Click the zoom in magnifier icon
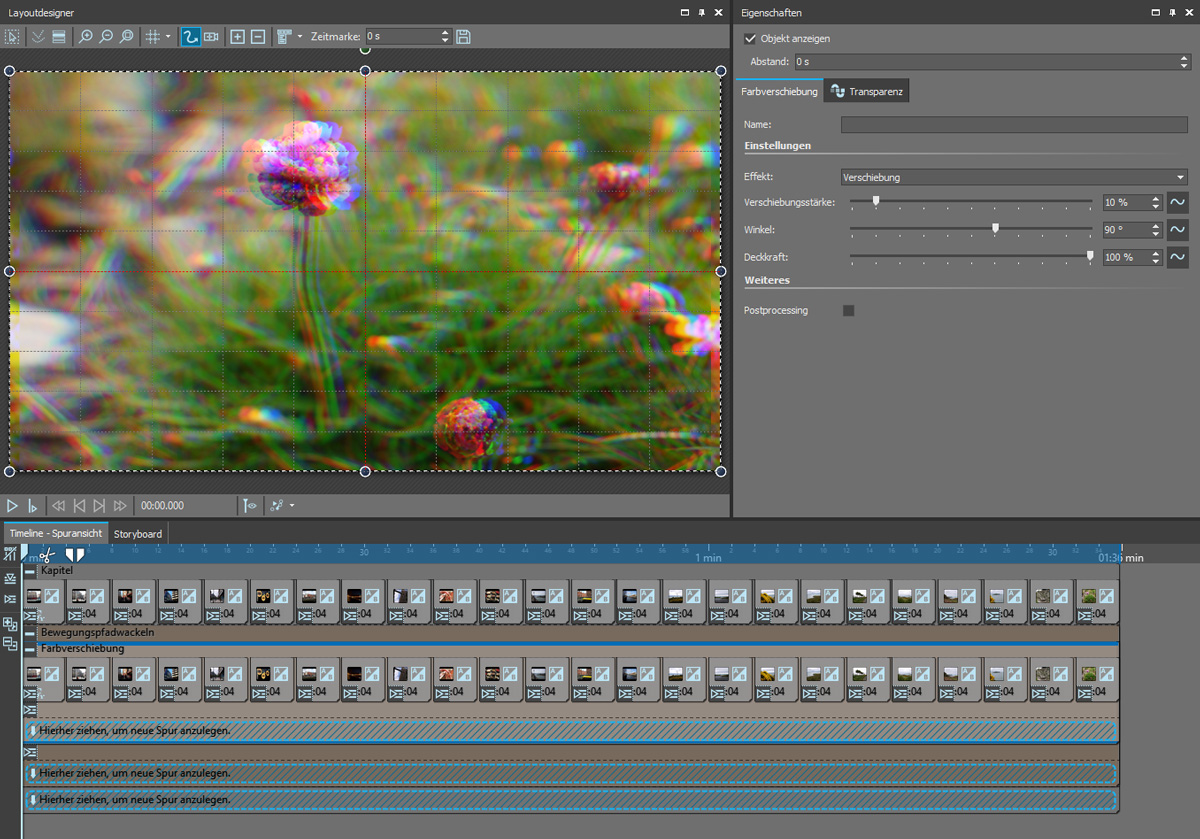The height and width of the screenshot is (839, 1200). (x=86, y=37)
